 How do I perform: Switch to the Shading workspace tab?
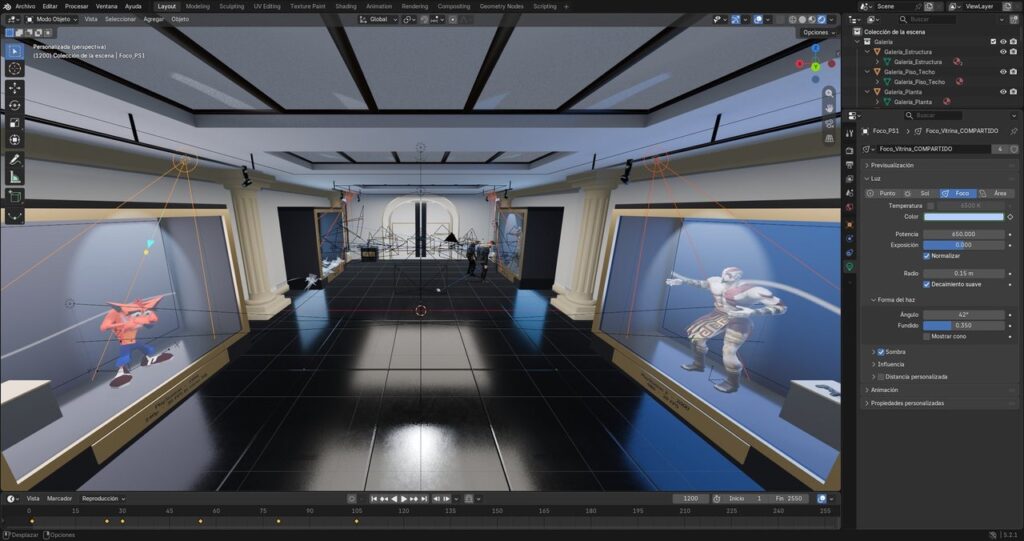(x=345, y=7)
